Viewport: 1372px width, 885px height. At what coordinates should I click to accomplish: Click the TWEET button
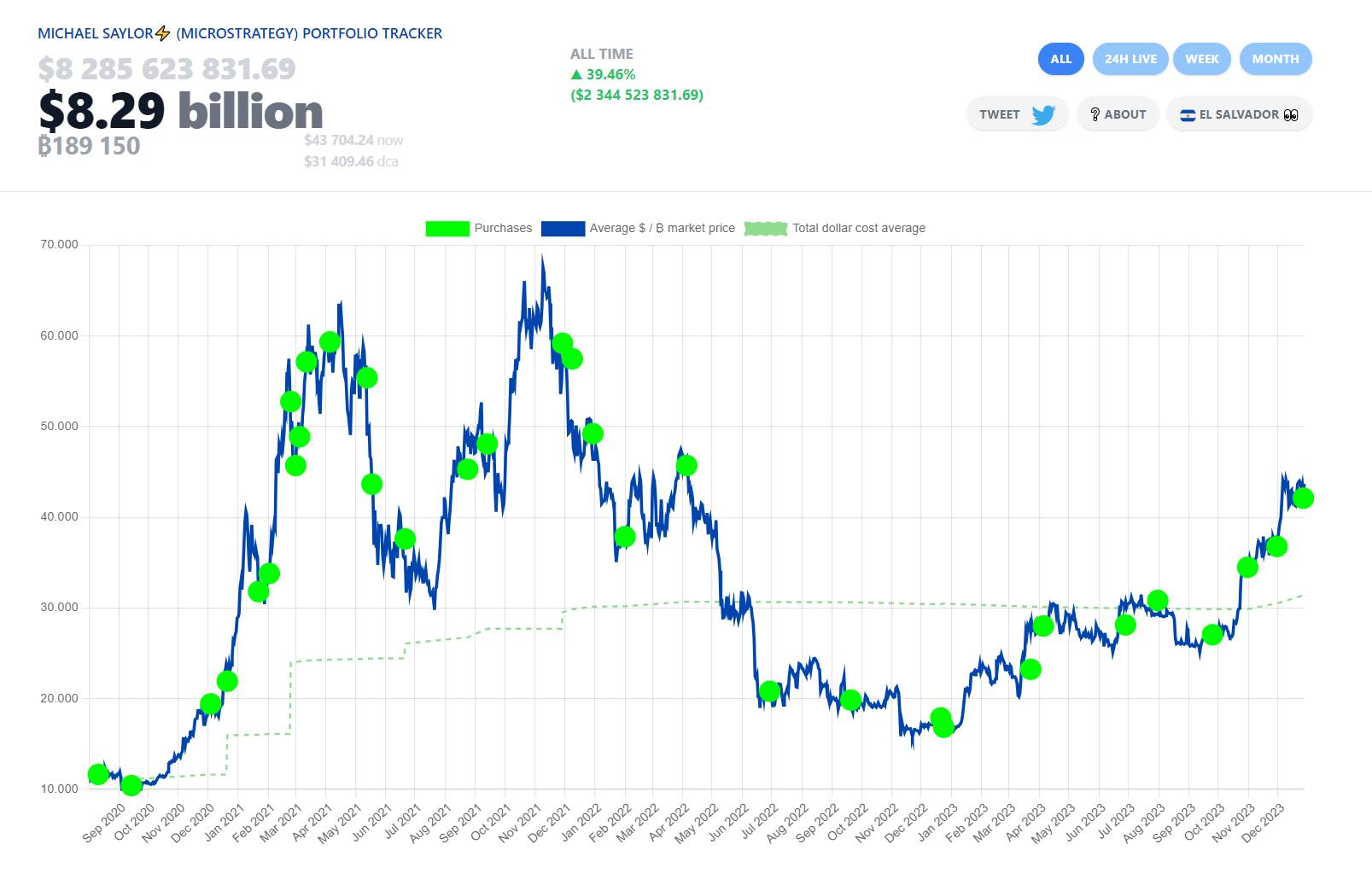click(x=1017, y=114)
